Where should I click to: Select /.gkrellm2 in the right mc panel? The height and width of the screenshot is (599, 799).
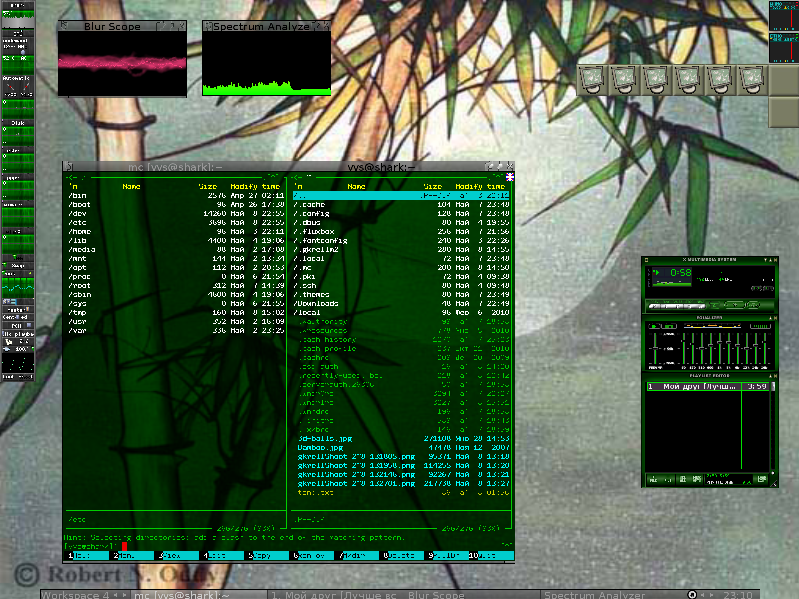pyautogui.click(x=401, y=250)
